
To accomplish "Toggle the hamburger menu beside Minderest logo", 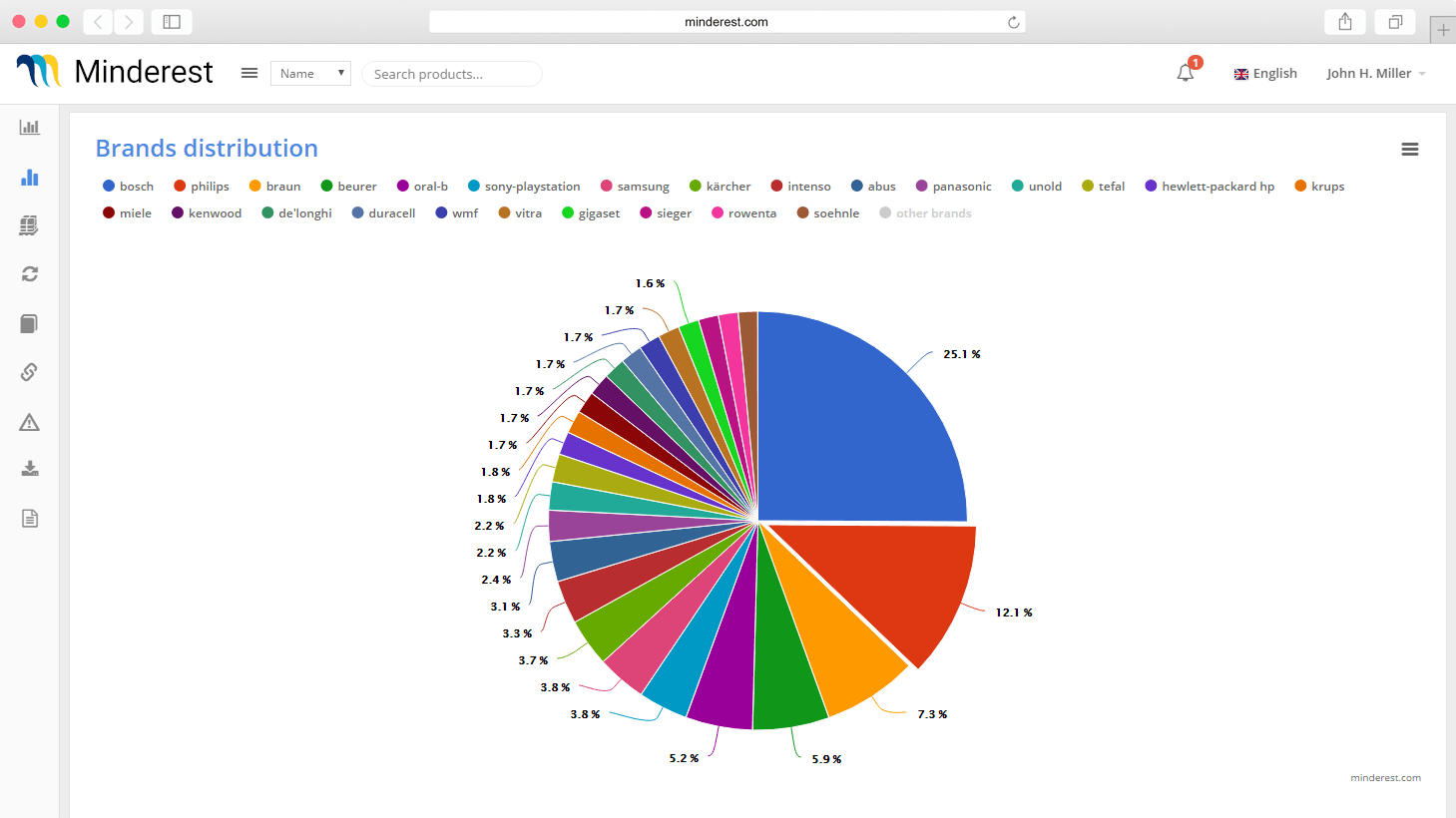I will [249, 73].
